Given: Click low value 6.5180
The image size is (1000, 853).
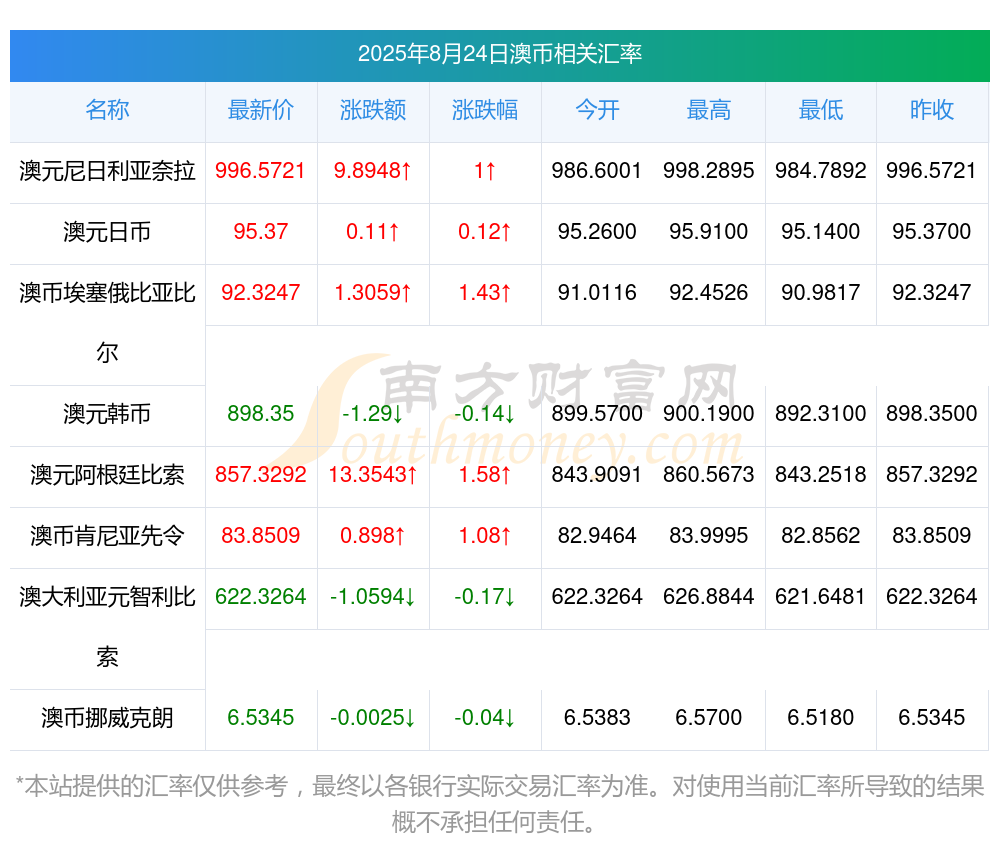Looking at the screenshot, I should click(821, 718).
